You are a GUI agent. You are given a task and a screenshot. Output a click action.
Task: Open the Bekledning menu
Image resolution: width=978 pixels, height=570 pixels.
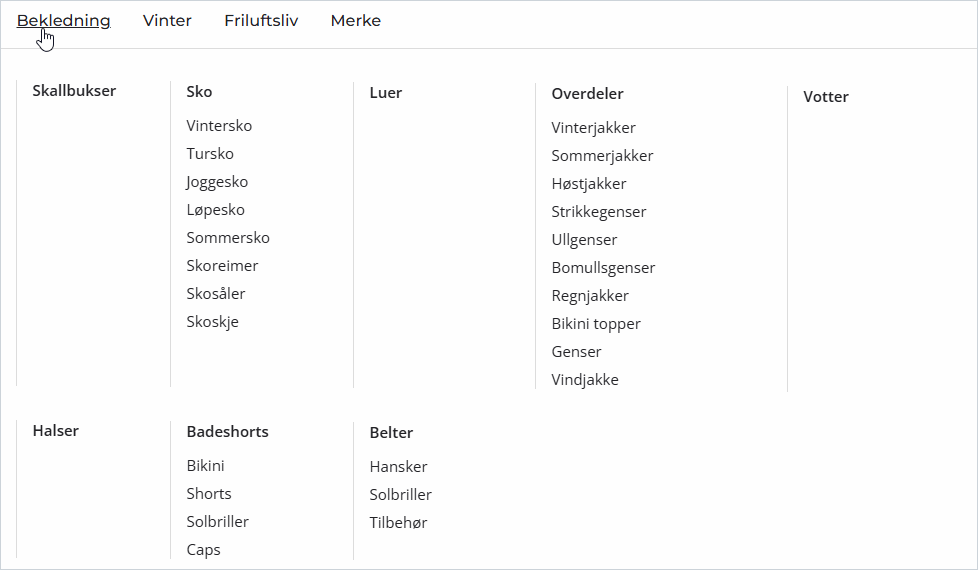coord(63,21)
